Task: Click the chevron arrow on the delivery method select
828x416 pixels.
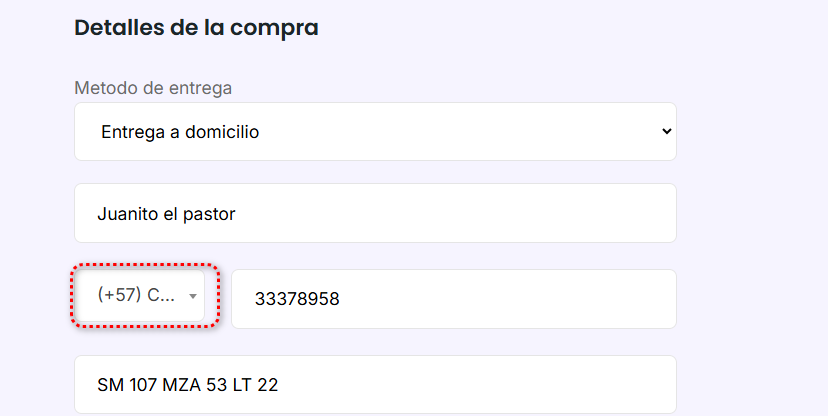Action: point(667,131)
